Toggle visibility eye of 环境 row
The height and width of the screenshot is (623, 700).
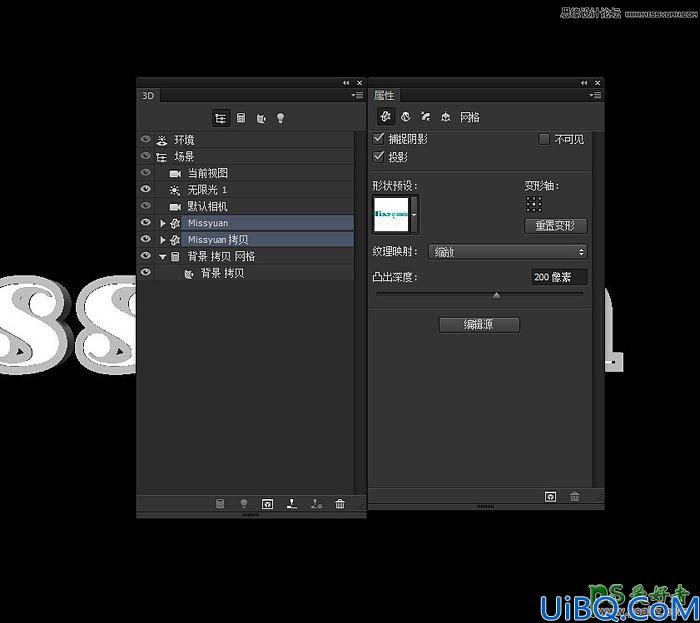[146, 139]
